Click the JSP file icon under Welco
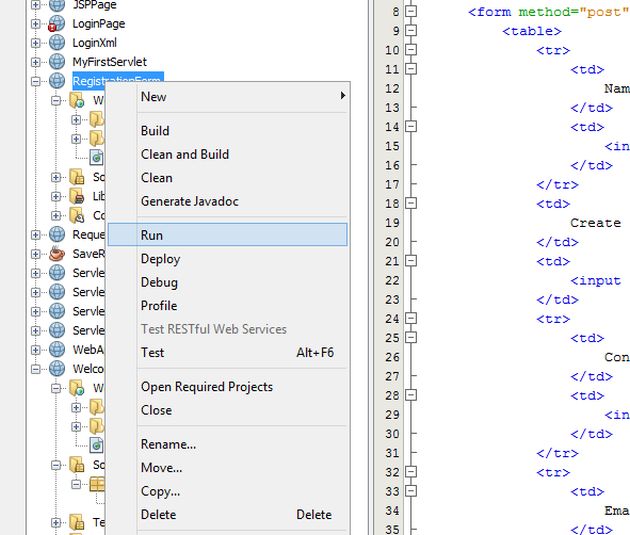Viewport: 630px width, 535px height. tap(96, 445)
